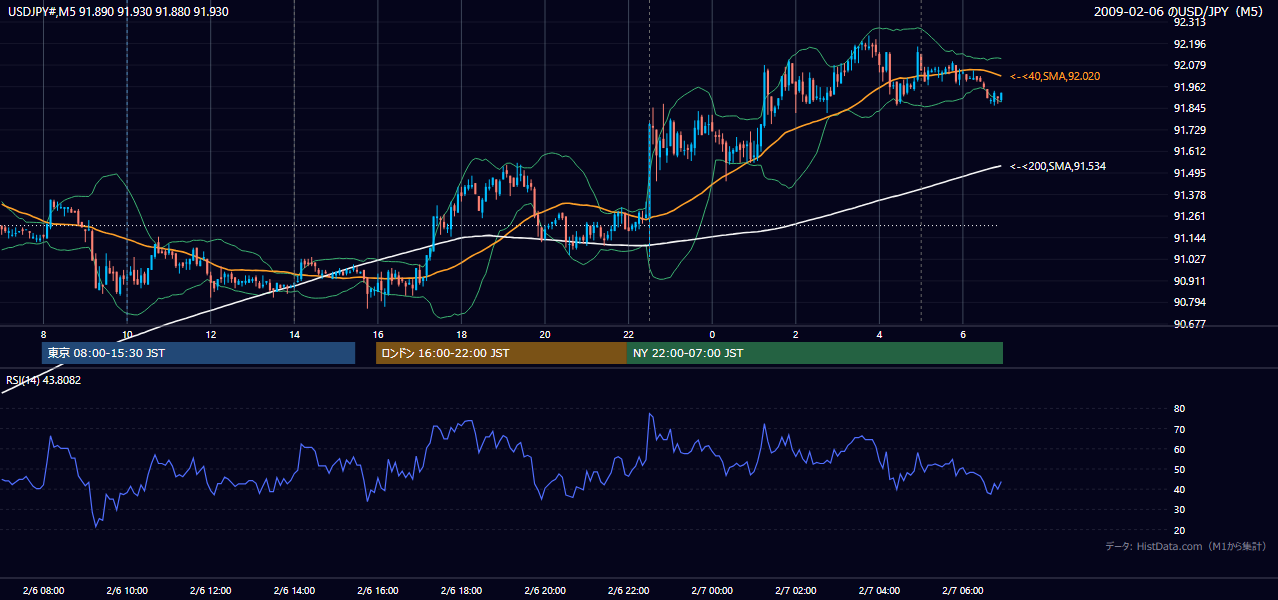This screenshot has width=1278, height=600.
Task: Click hour tick 18 under the price chart
Action: [461, 334]
